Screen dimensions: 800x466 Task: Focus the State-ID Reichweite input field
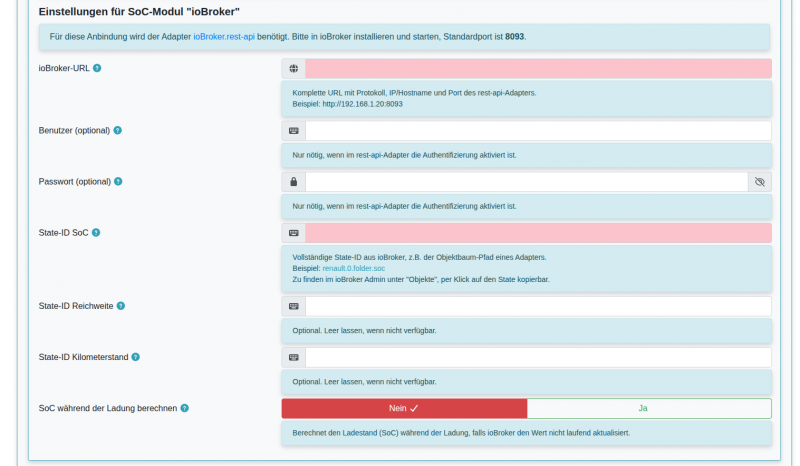tap(538, 306)
